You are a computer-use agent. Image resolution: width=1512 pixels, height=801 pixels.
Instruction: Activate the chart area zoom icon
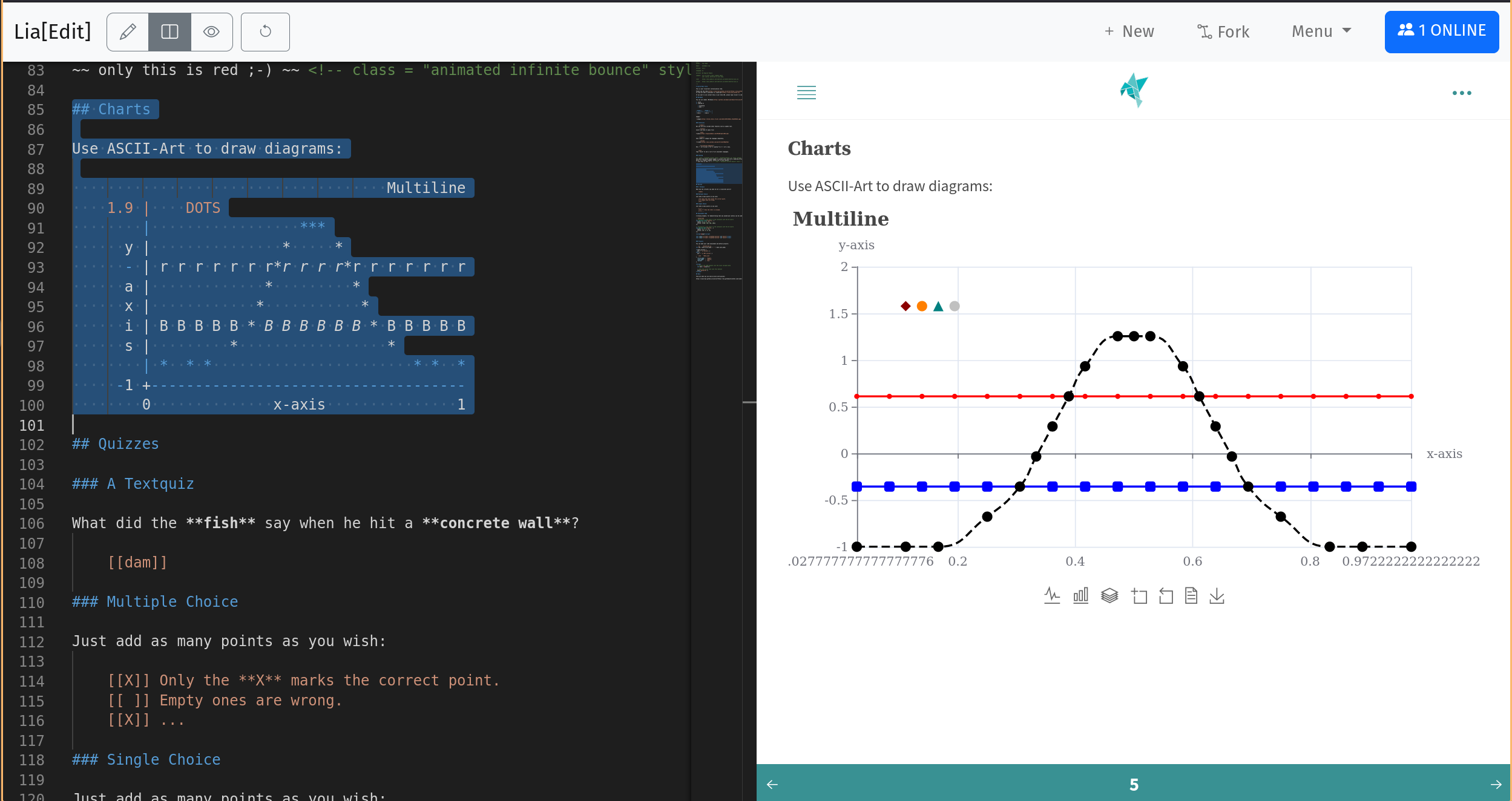tap(1139, 596)
